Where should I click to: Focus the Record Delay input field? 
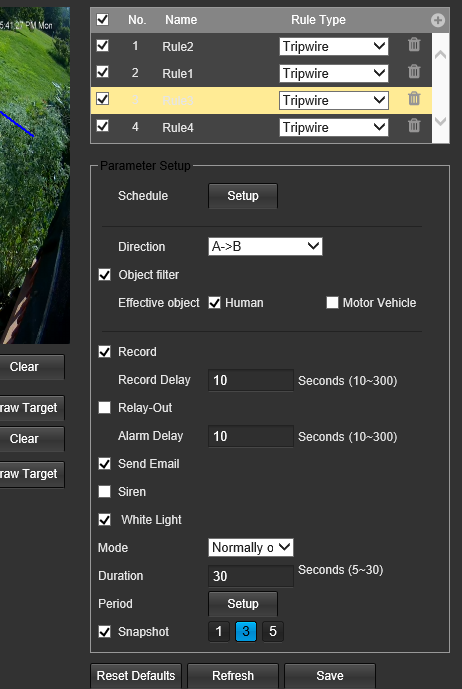(251, 380)
